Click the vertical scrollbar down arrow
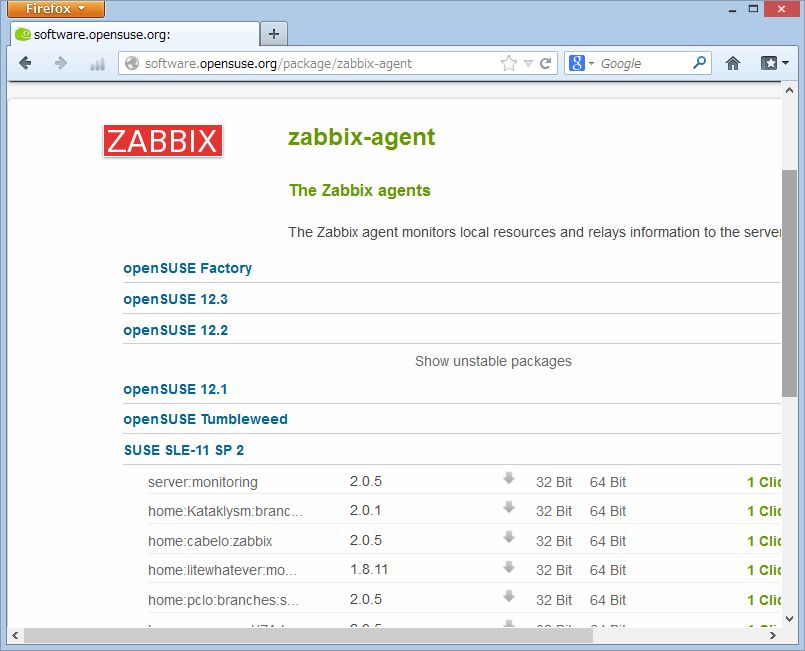 coord(789,619)
